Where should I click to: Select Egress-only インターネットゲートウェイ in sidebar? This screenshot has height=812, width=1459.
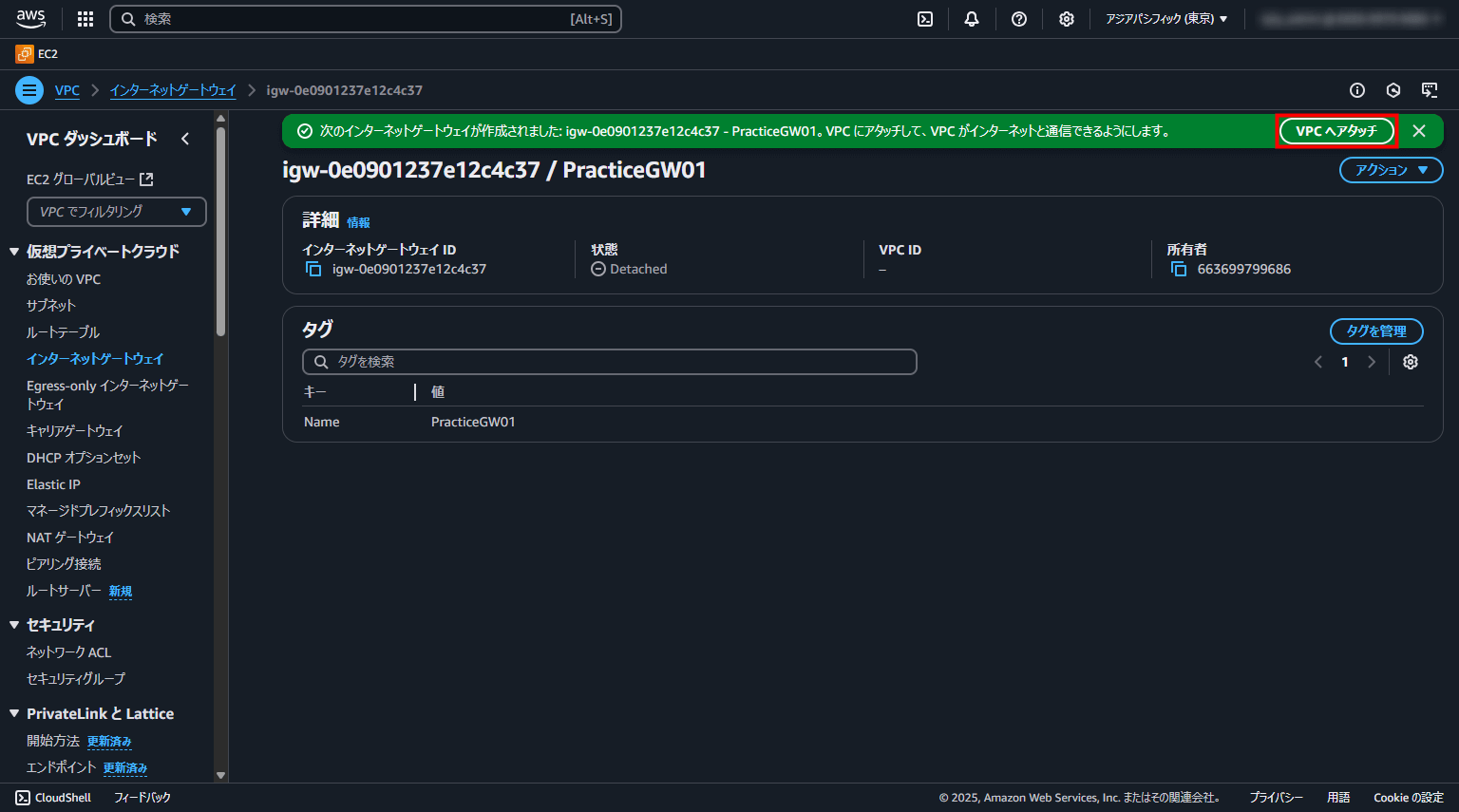pos(107,395)
